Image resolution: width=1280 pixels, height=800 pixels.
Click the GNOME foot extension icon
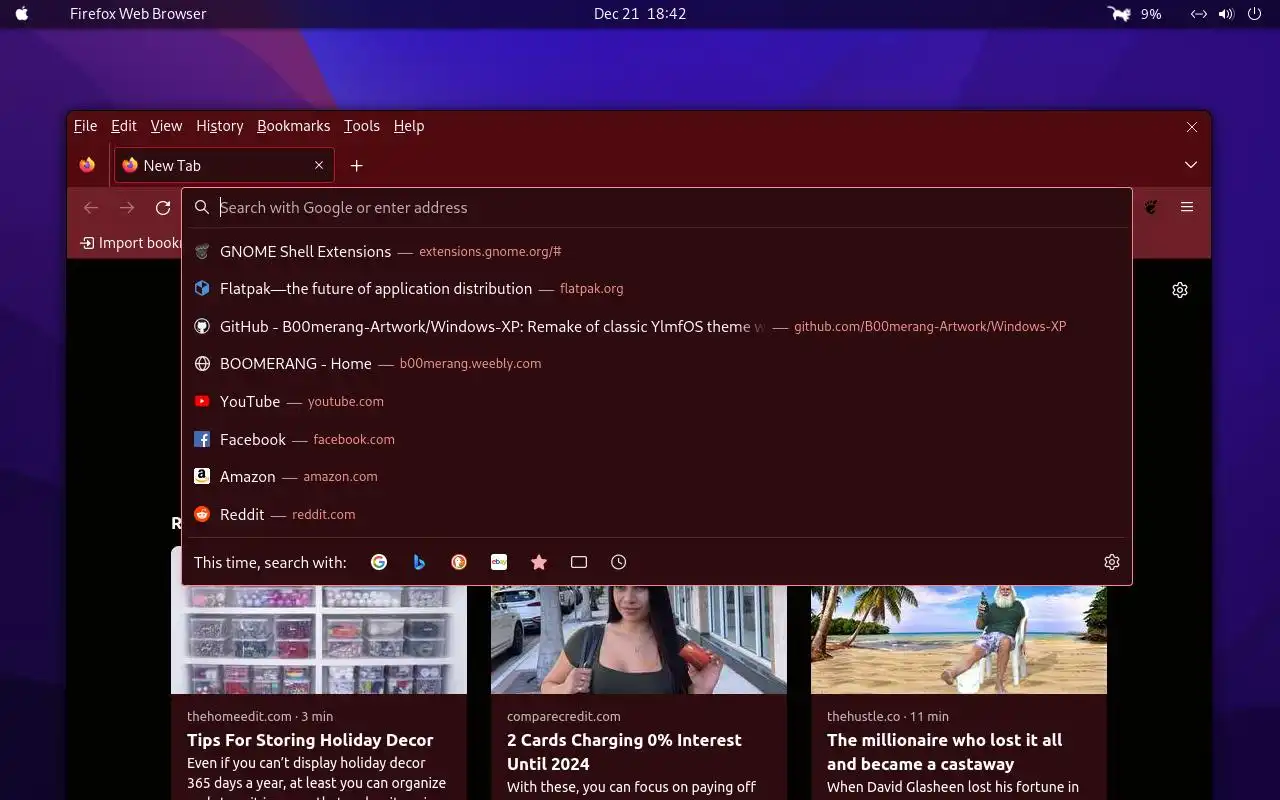click(1151, 207)
